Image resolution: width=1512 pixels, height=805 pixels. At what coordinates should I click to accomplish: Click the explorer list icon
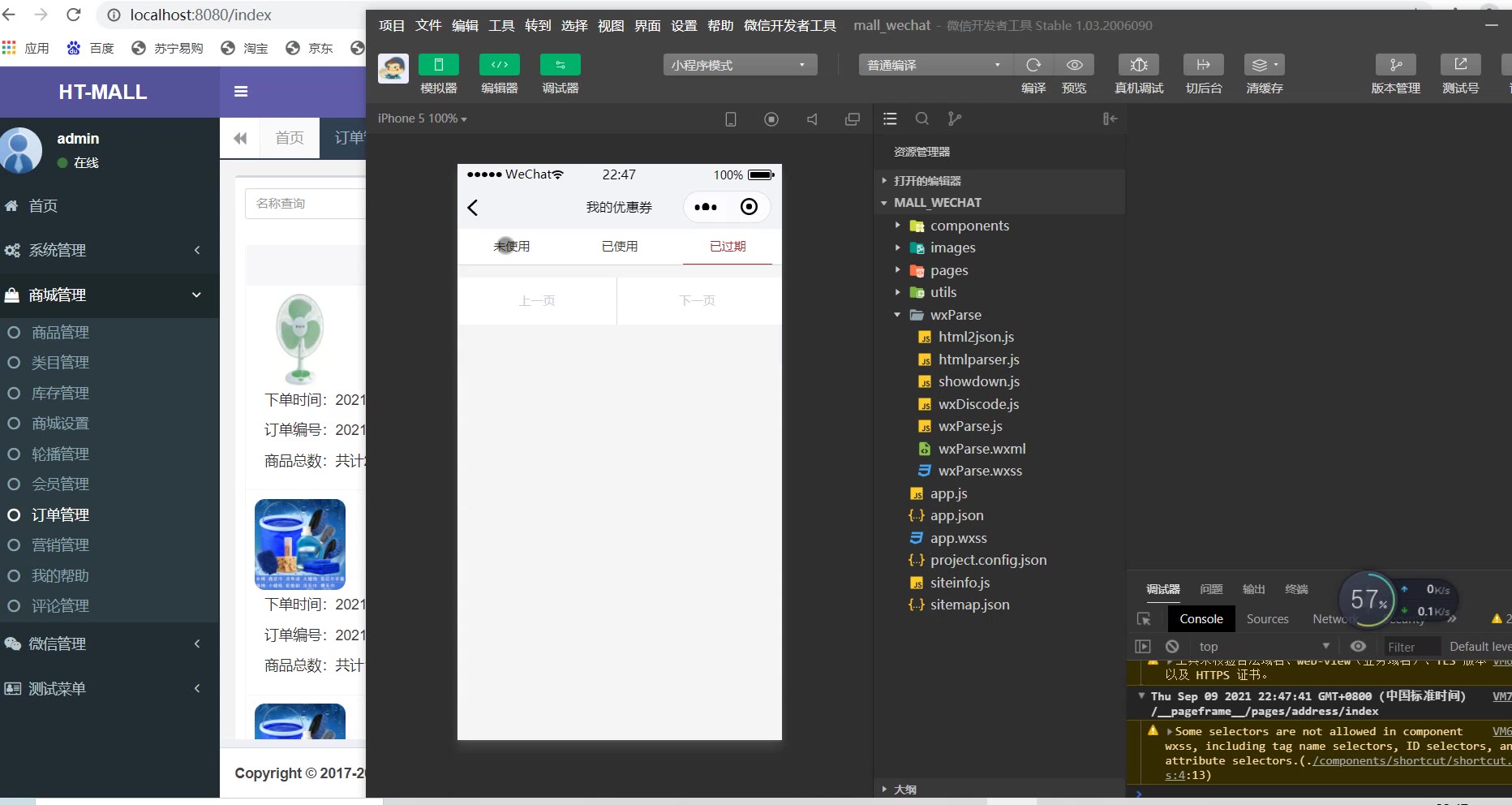tap(890, 118)
